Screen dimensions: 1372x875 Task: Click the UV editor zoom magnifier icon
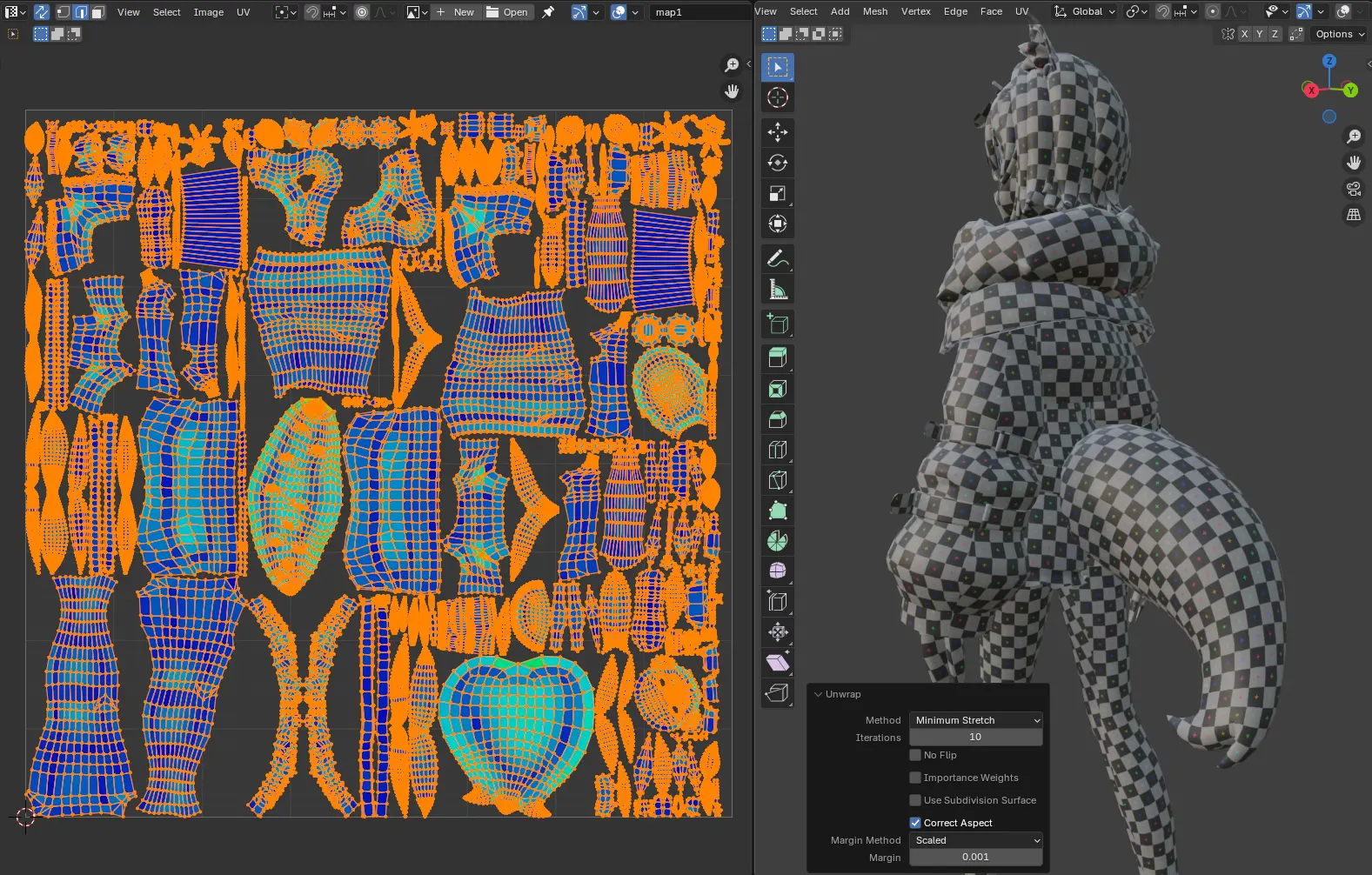coord(732,65)
